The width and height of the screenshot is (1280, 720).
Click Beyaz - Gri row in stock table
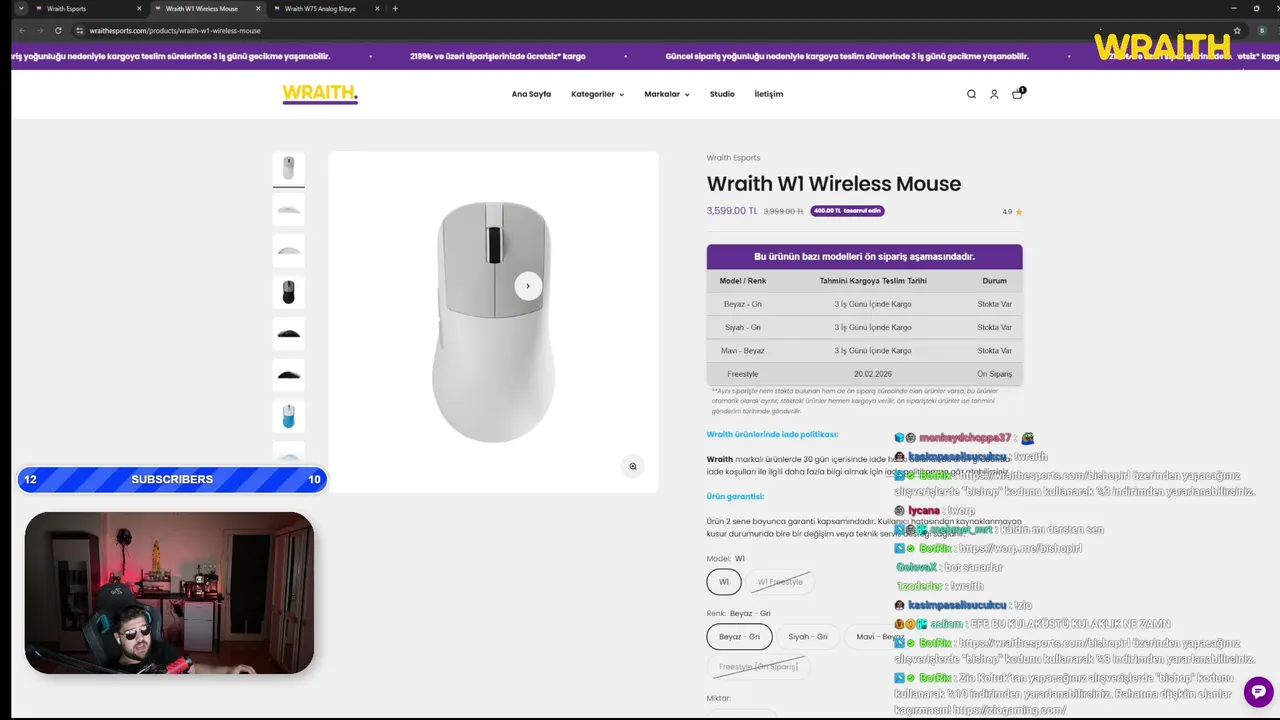[864, 304]
